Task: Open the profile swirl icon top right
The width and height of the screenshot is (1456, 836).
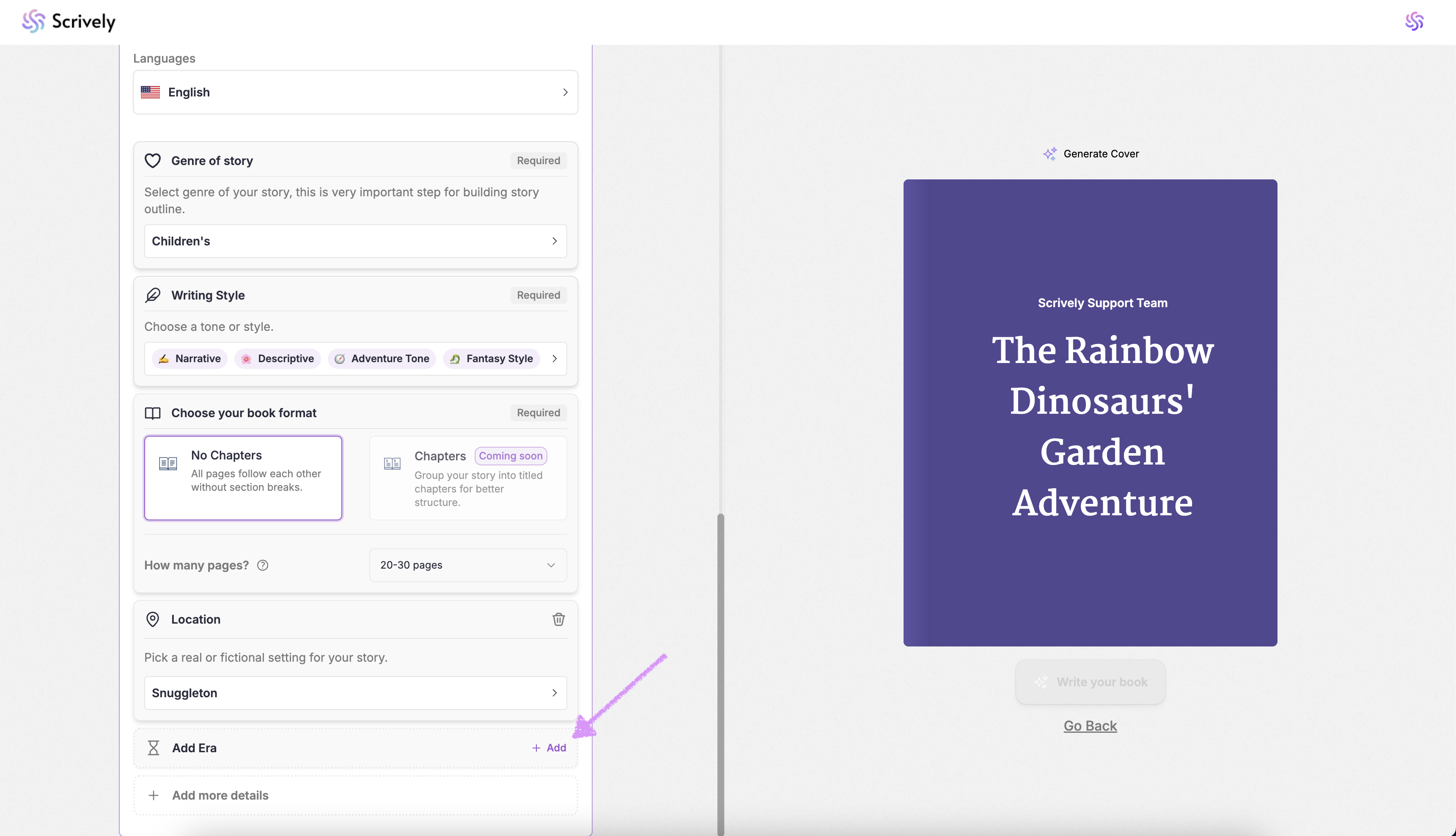Action: pos(1414,21)
